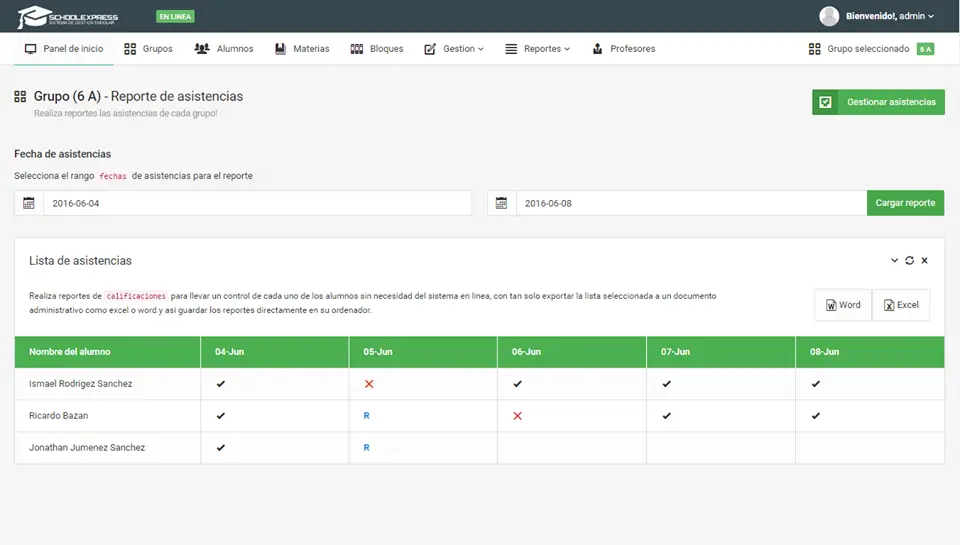Click Ricardo Bazan's 04-Jun checkmark
The image size is (960, 545).
(220, 416)
